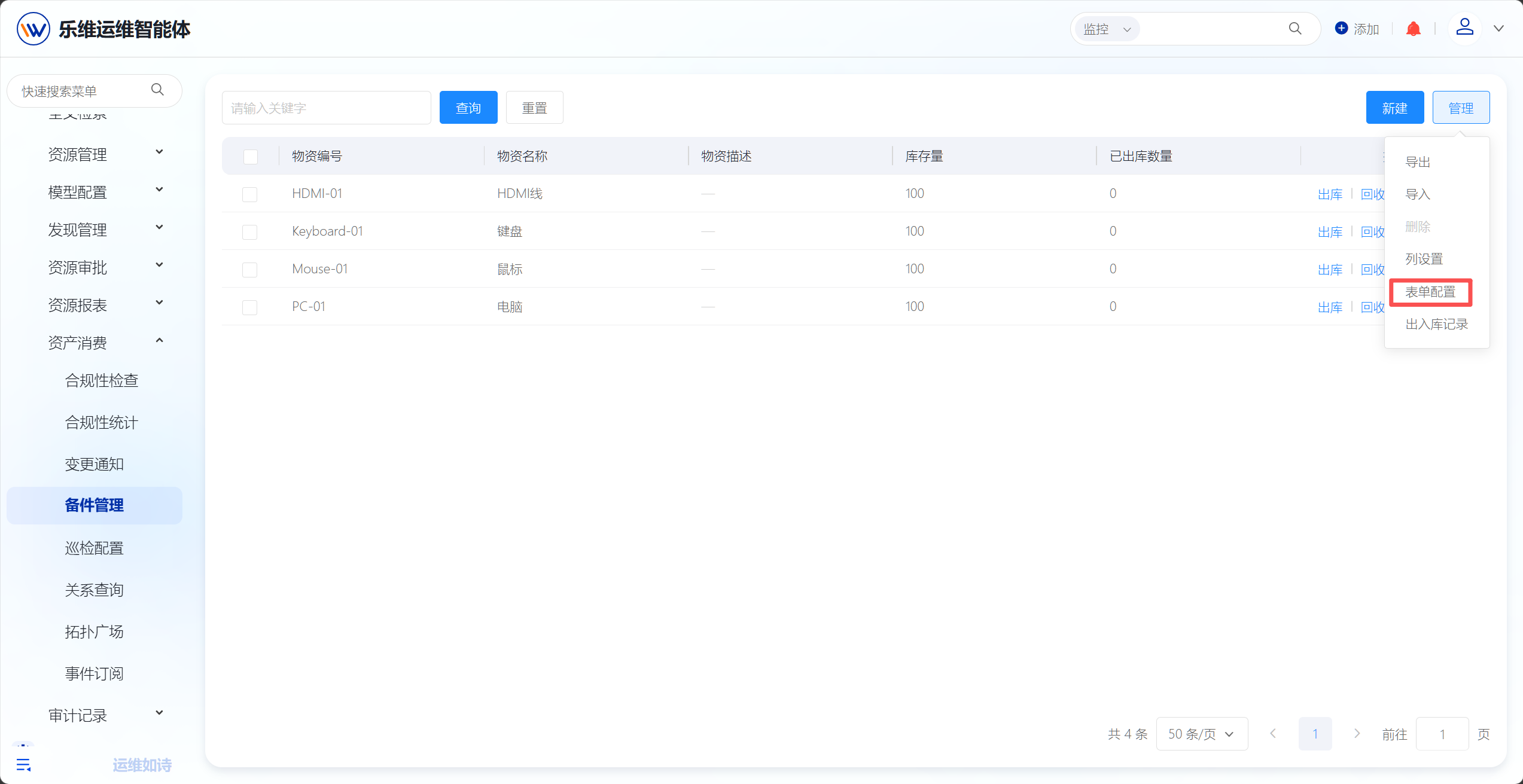The height and width of the screenshot is (784, 1523).
Task: Expand the 资源报表 menu
Action: click(159, 303)
